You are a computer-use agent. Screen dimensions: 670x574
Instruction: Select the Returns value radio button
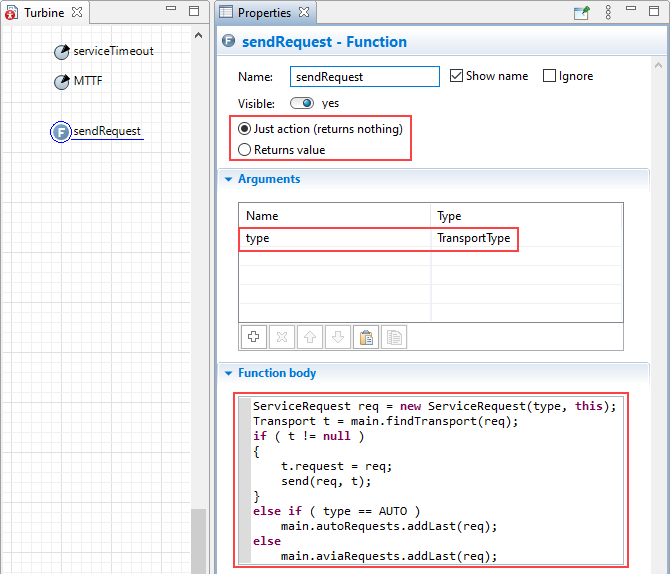(244, 150)
